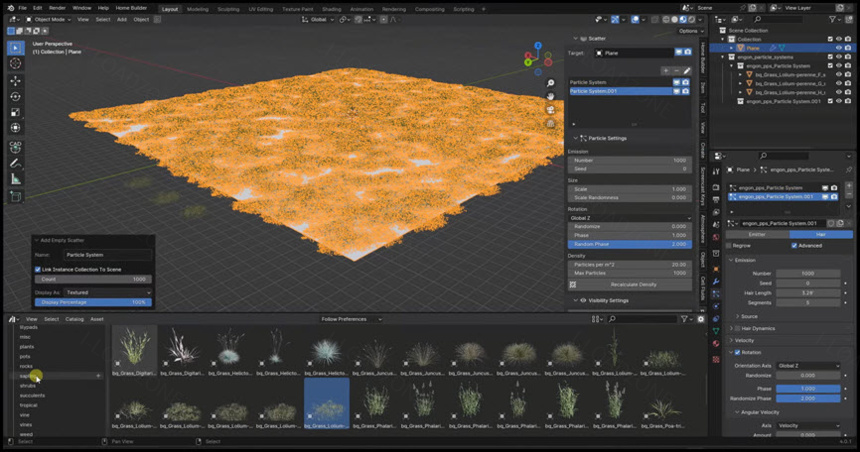Adjust the Display Percentage slider
The image size is (860, 452).
pos(93,302)
